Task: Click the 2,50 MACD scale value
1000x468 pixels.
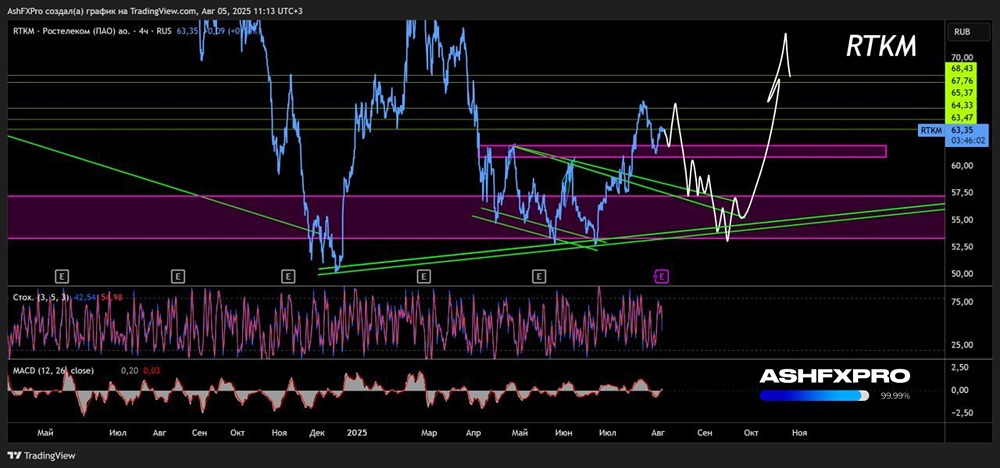Action: pos(961,367)
